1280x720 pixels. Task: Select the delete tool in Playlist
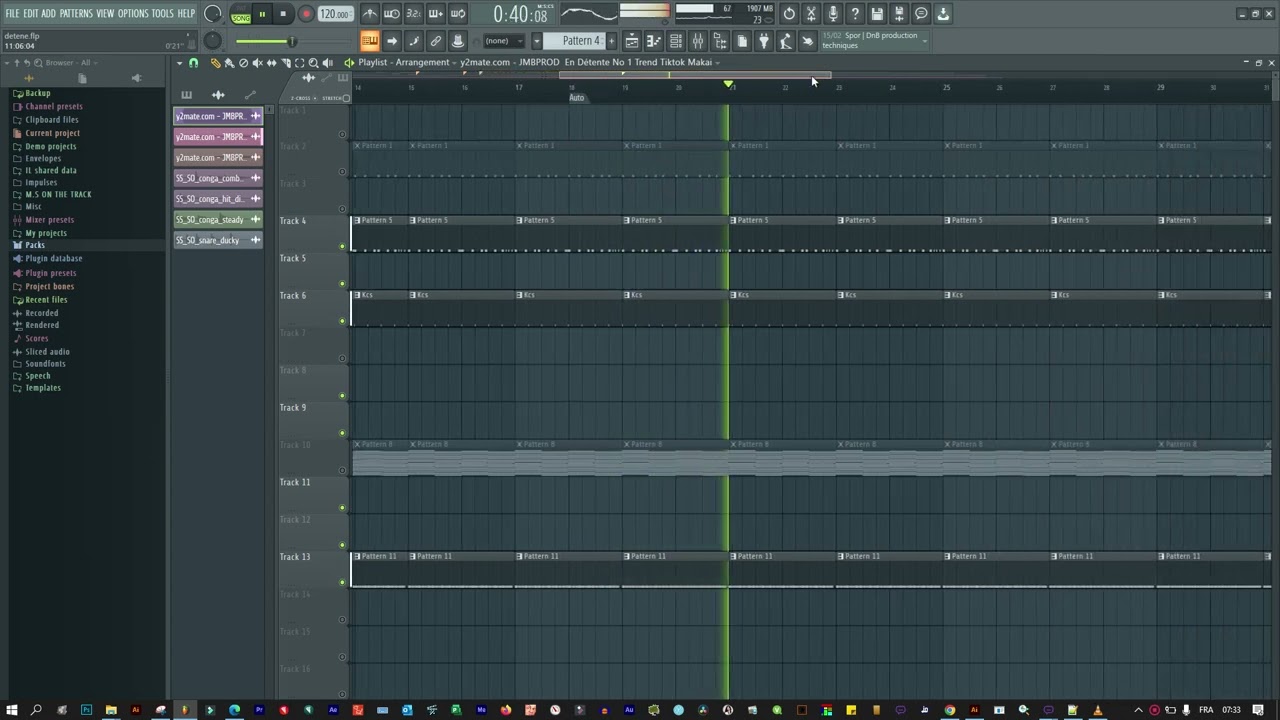243,63
